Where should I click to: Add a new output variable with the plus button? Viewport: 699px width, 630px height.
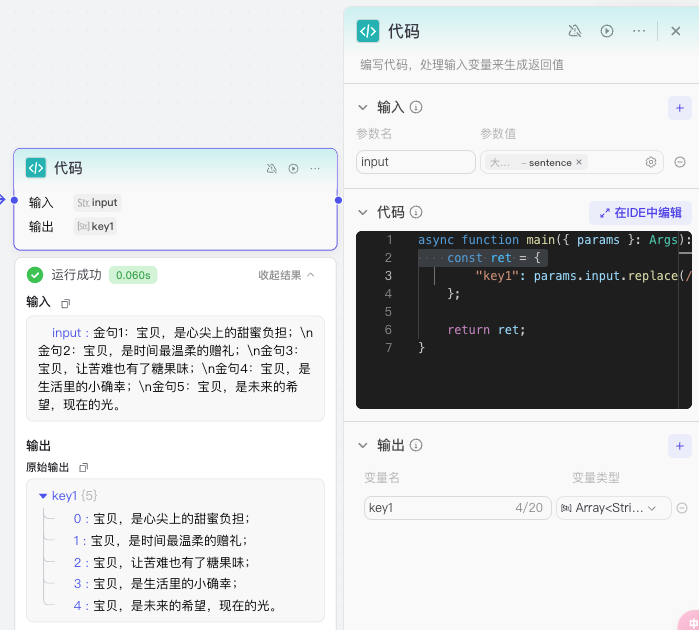pos(679,446)
